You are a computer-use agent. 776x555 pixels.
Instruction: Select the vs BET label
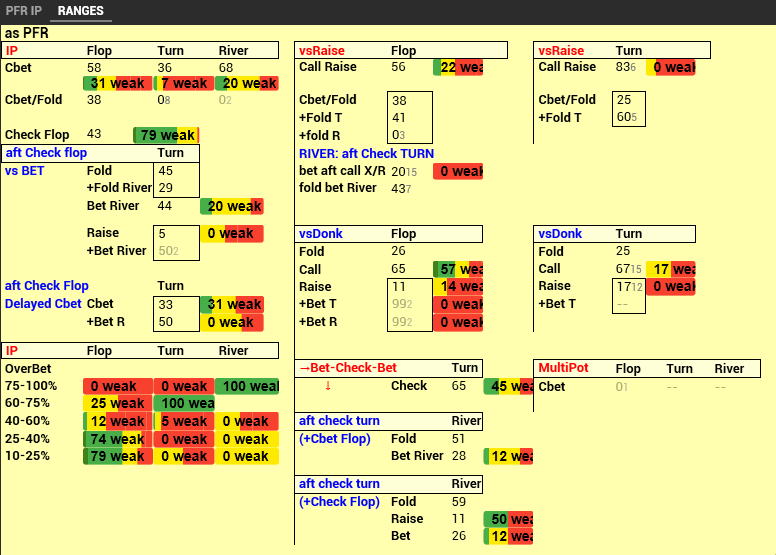point(26,171)
